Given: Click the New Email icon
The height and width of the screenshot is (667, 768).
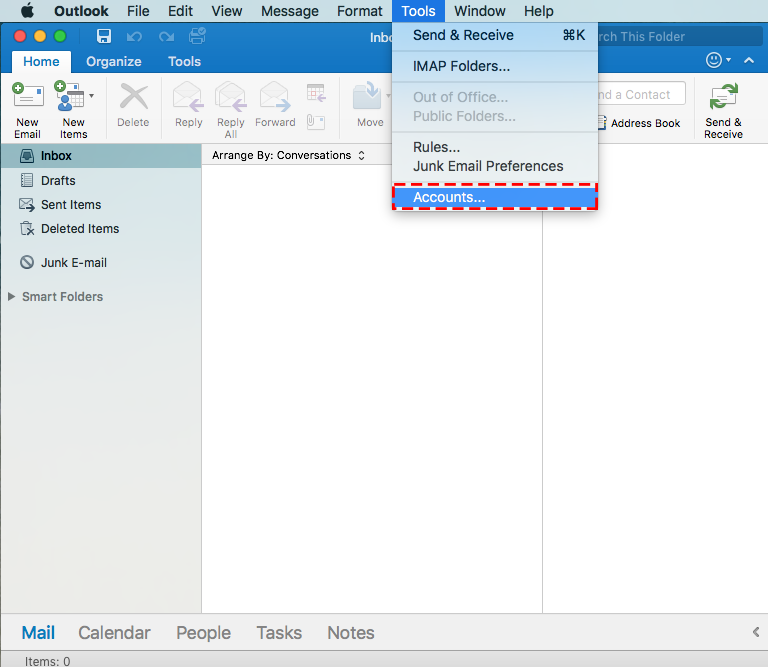Looking at the screenshot, I should [x=27, y=95].
